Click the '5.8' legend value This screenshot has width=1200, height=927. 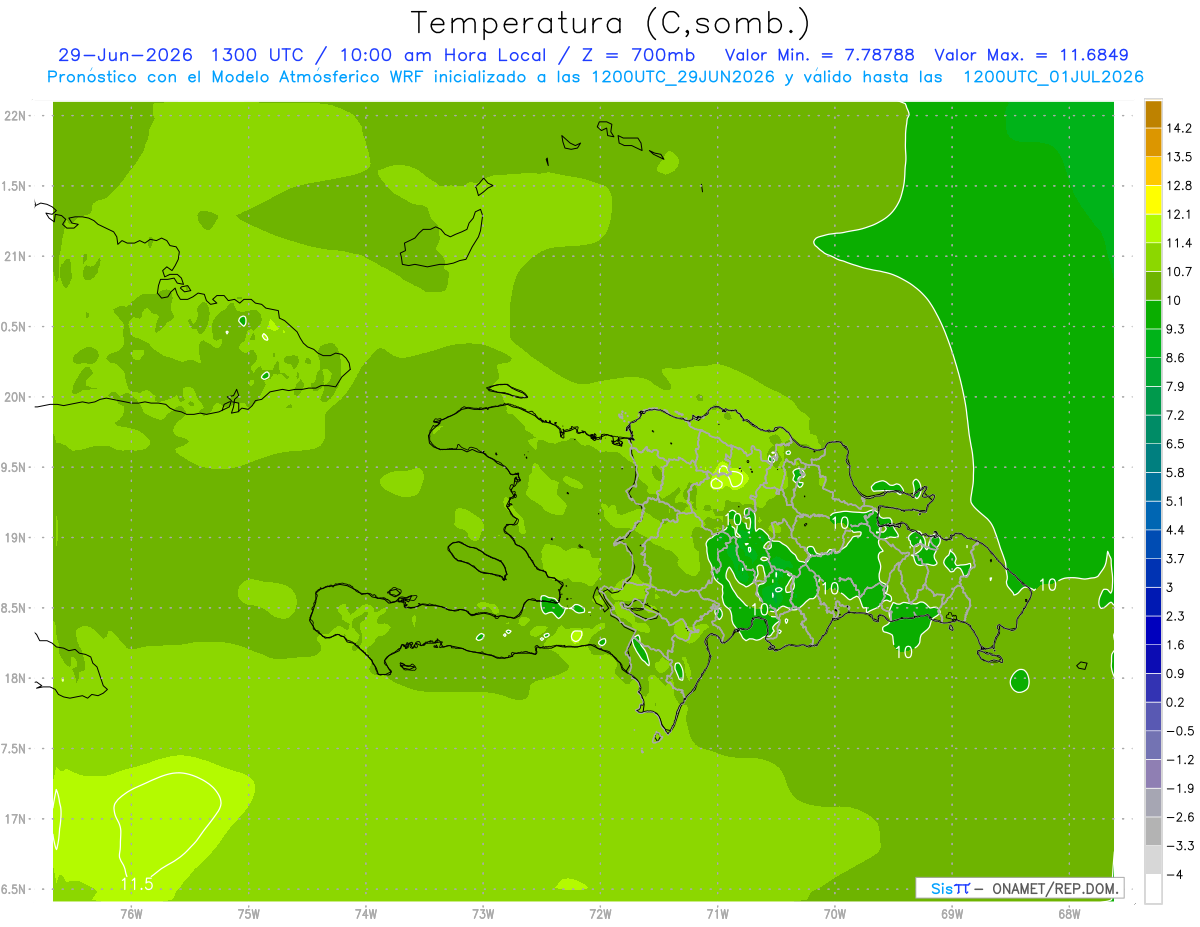coord(1176,473)
